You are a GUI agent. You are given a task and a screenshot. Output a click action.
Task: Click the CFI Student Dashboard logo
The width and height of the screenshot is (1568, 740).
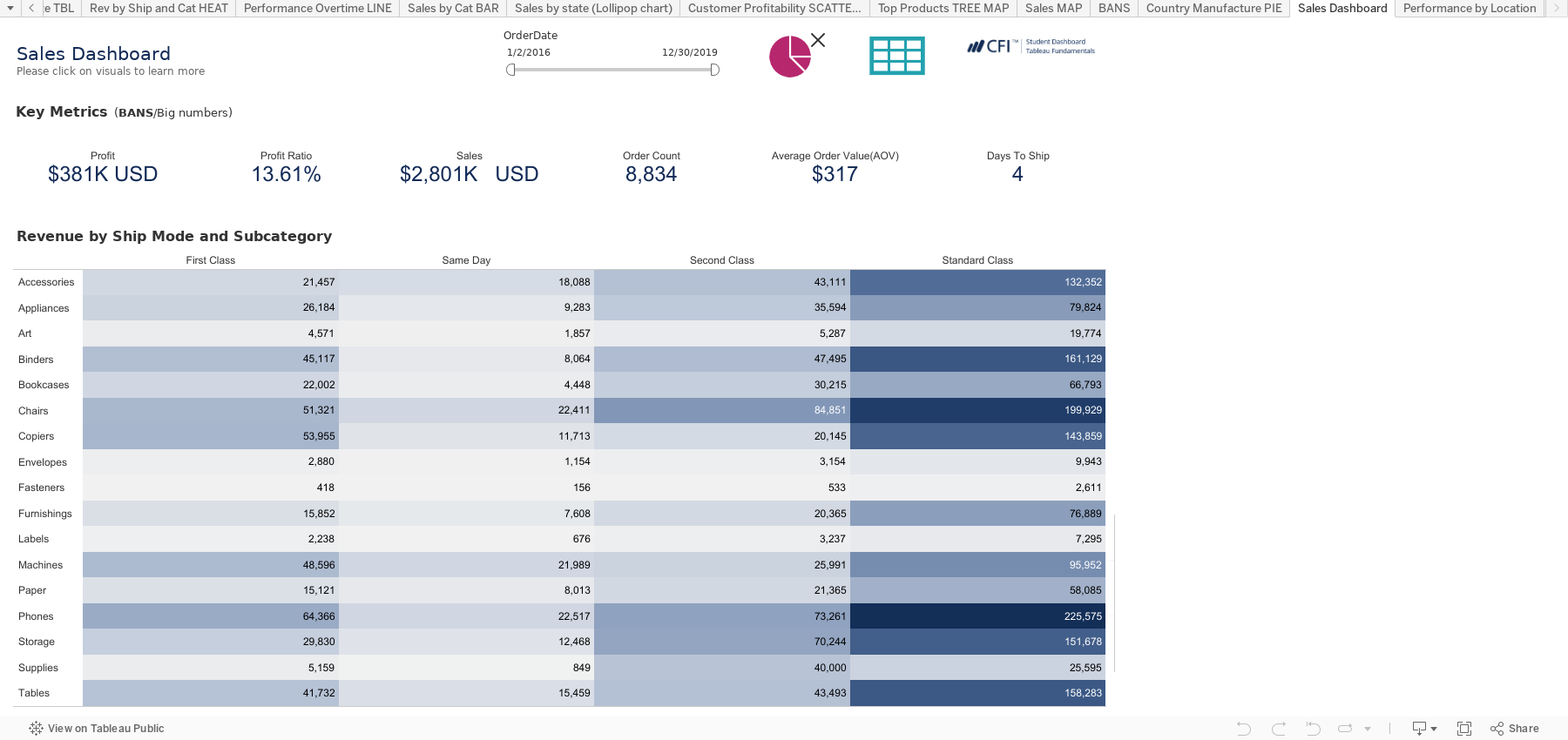(x=1031, y=46)
